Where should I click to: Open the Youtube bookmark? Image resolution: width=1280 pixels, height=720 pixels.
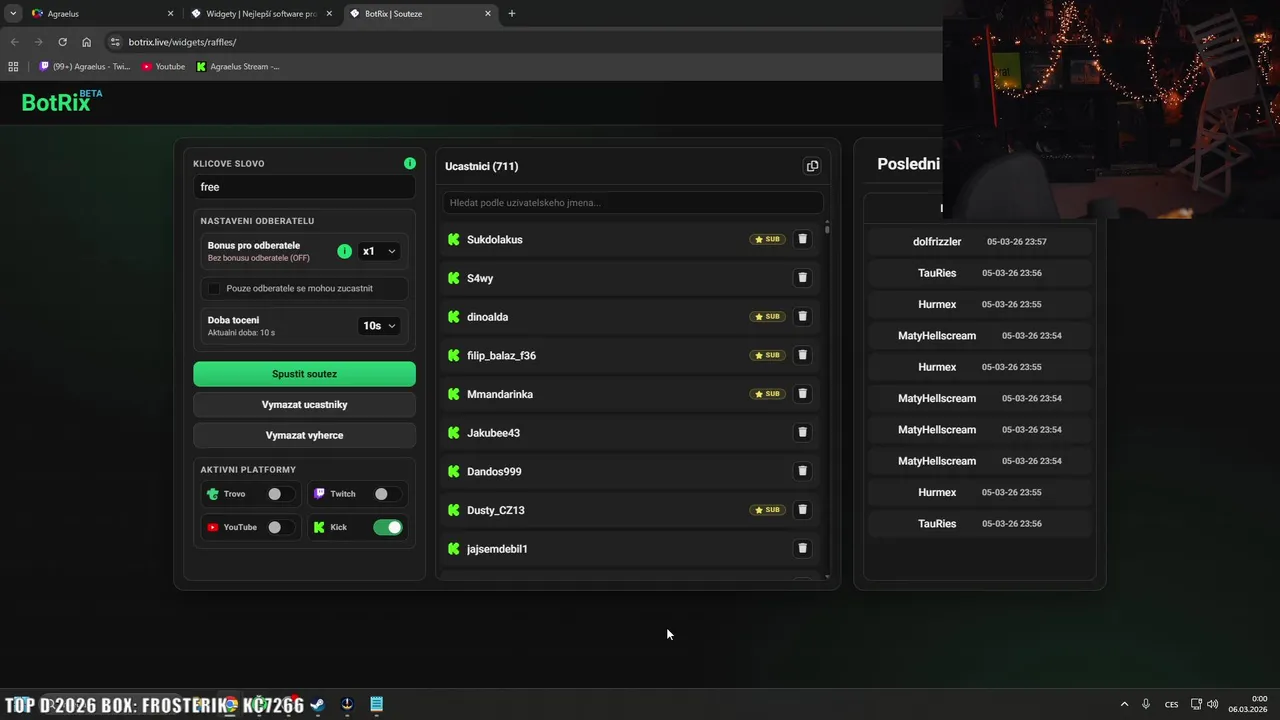pos(163,66)
